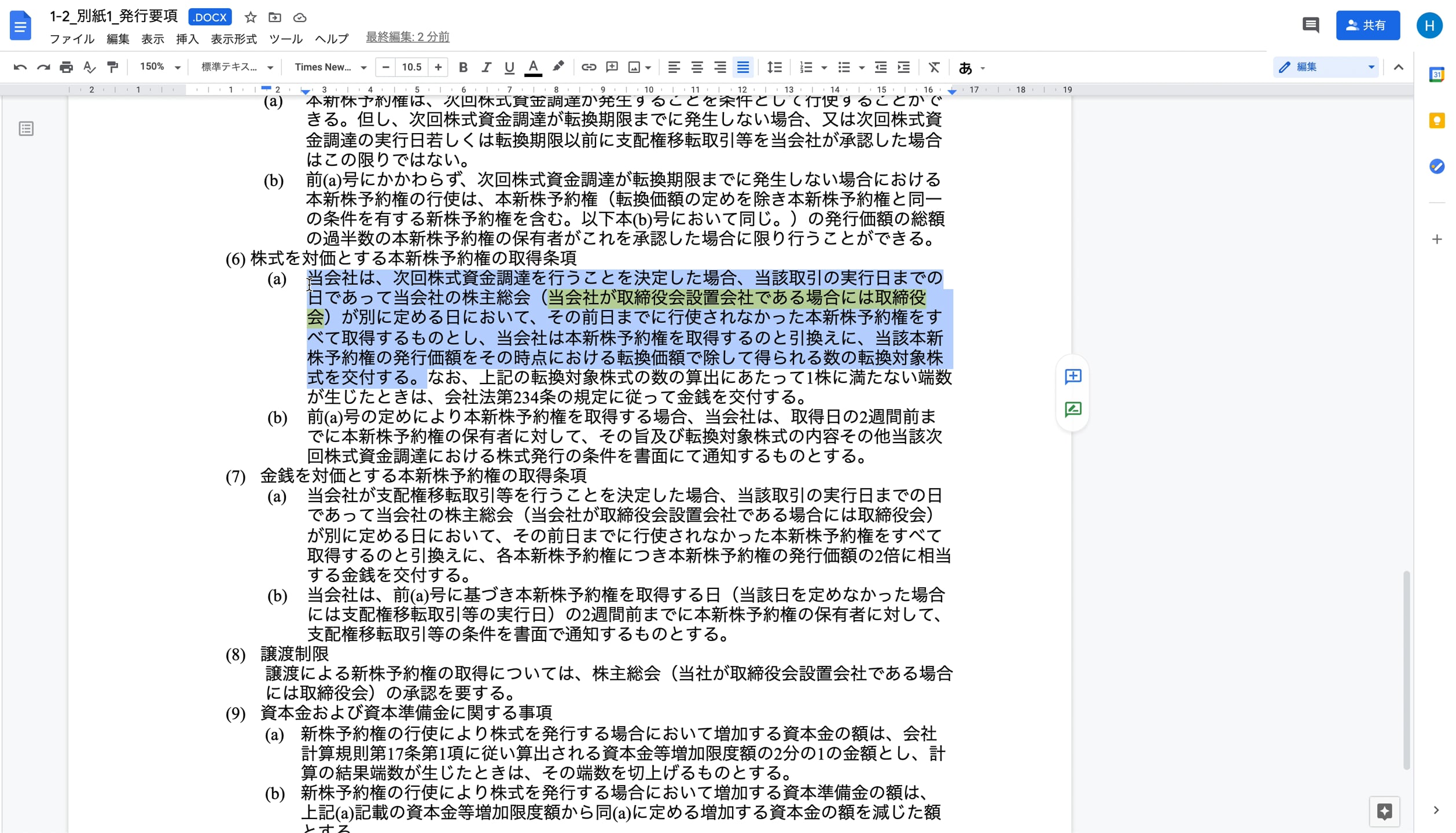Open the 挿入 menu
1456x833 pixels.
187,39
